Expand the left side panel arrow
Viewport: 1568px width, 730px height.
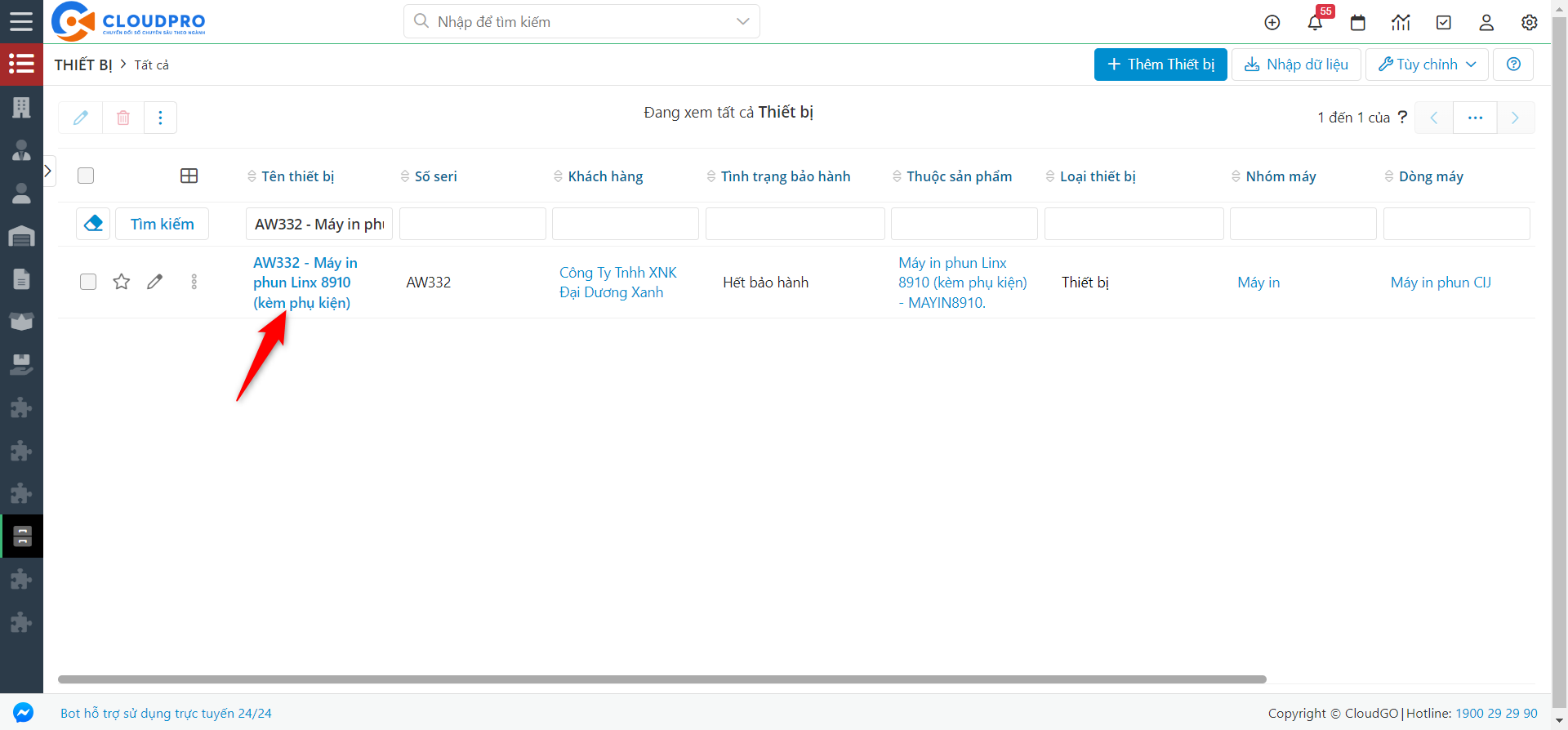click(48, 171)
